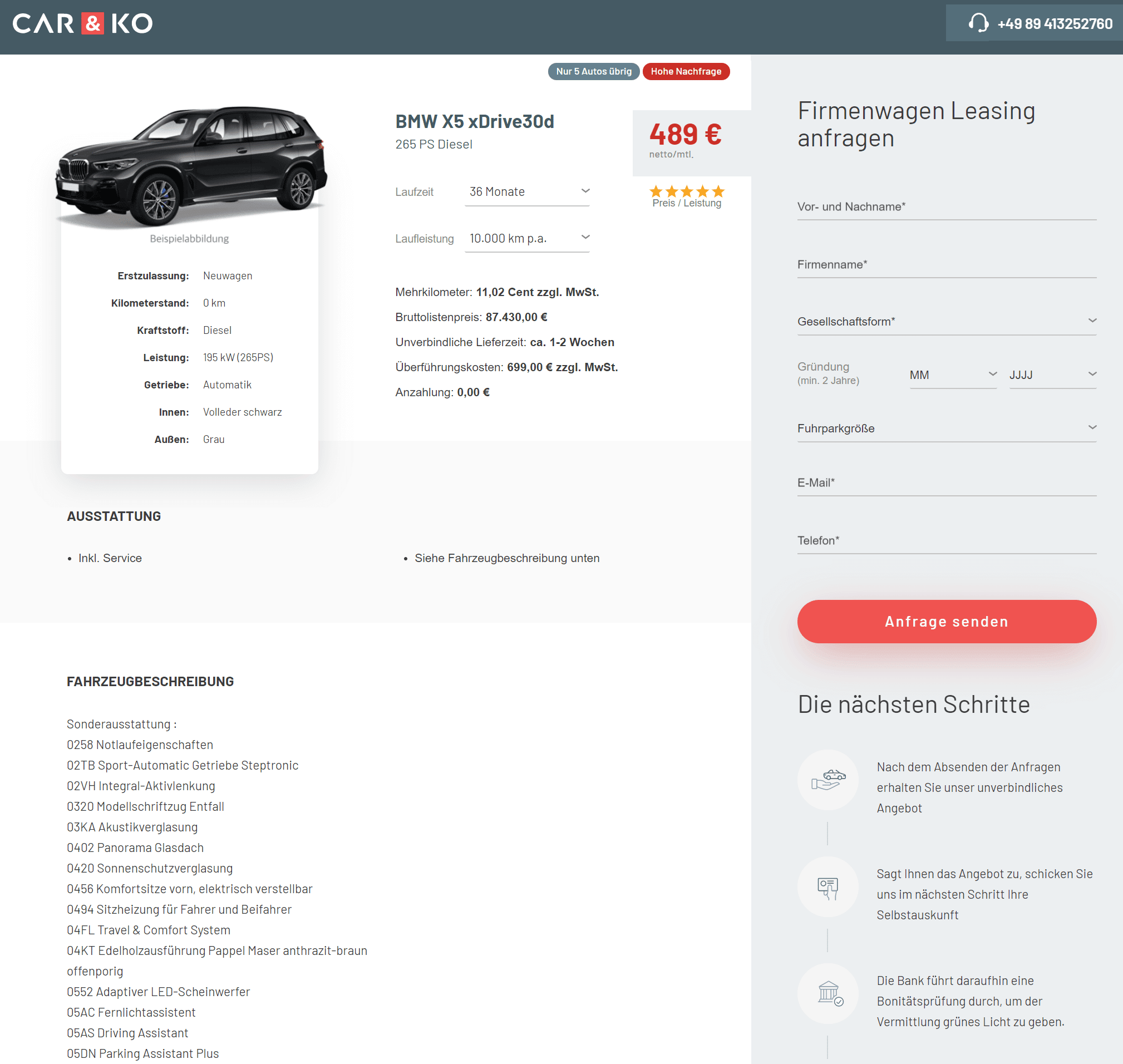The width and height of the screenshot is (1123, 1064).
Task: Click the Nur 5 Autos übrig badge
Action: coord(593,71)
